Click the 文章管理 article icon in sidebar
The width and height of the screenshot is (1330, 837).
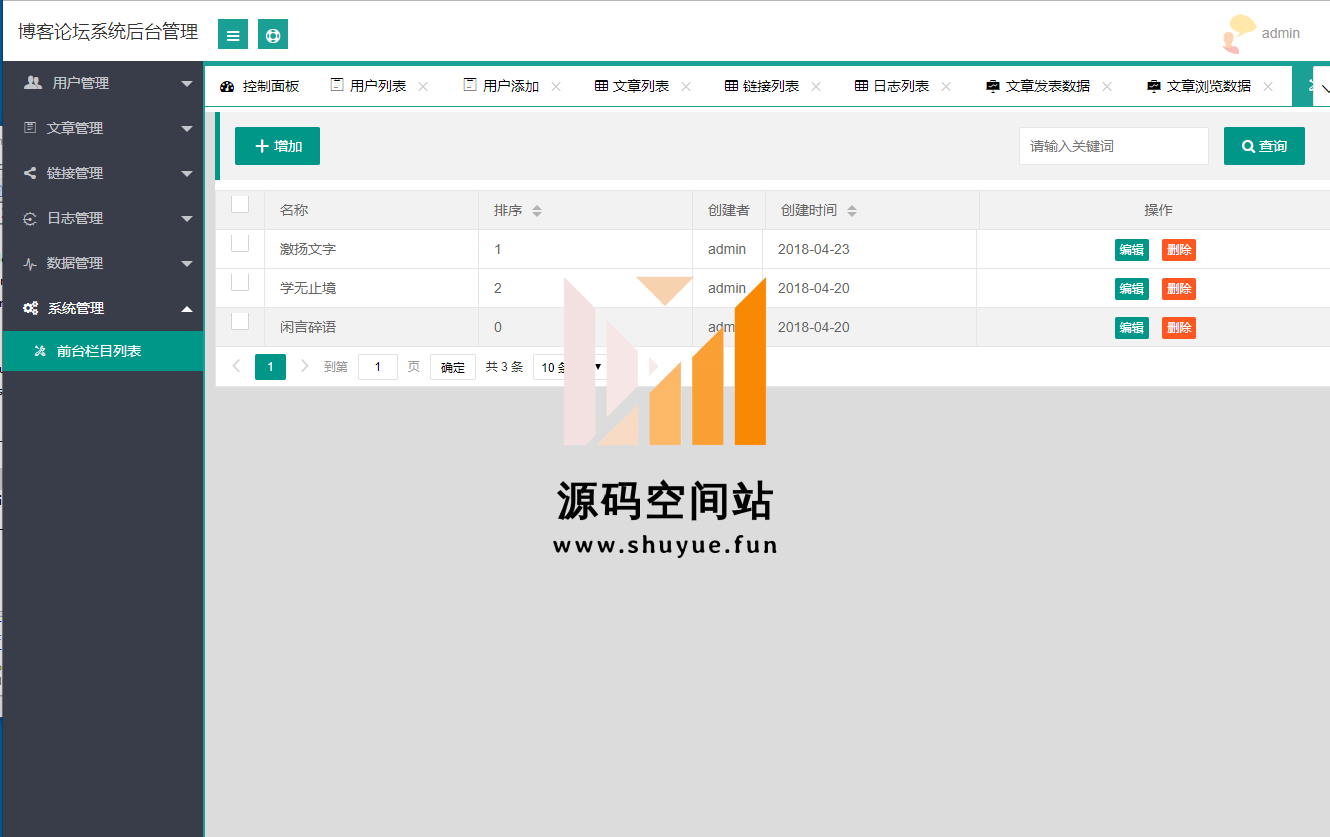(x=30, y=128)
